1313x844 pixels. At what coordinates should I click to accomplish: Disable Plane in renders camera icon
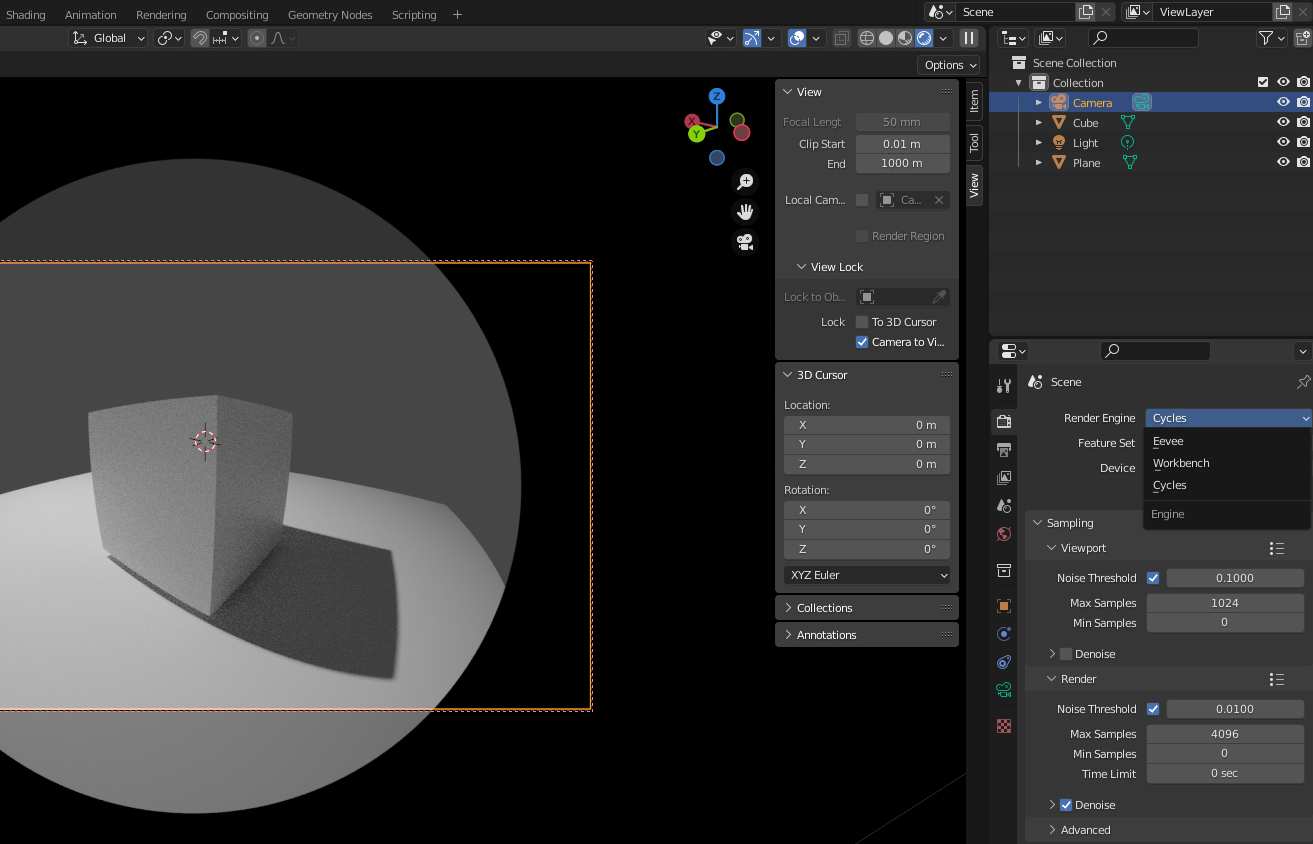tap(1303, 162)
